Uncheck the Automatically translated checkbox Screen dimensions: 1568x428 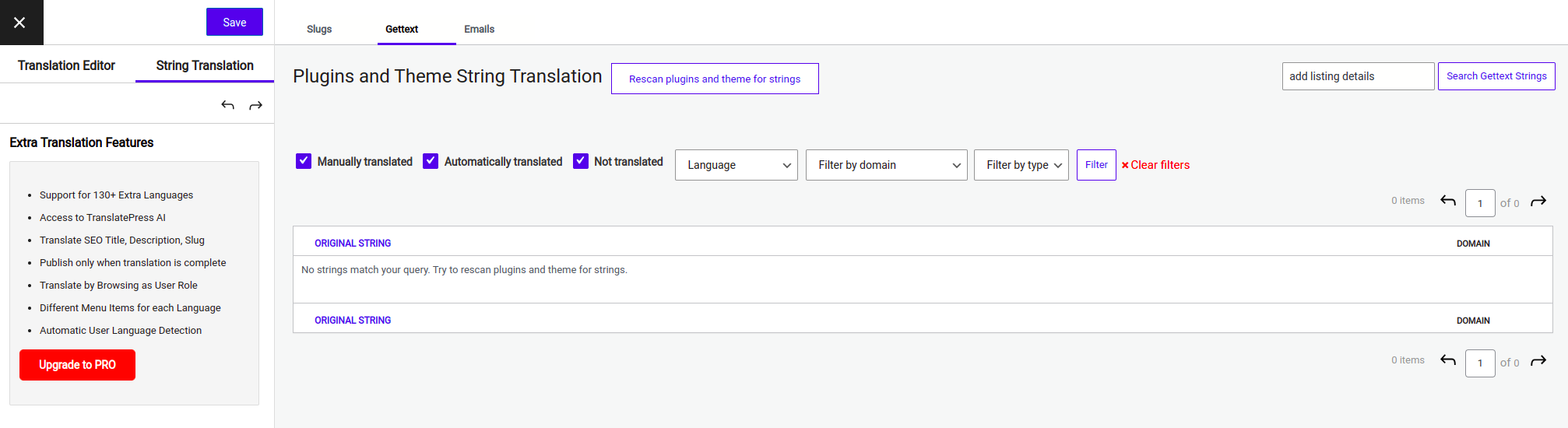point(431,161)
